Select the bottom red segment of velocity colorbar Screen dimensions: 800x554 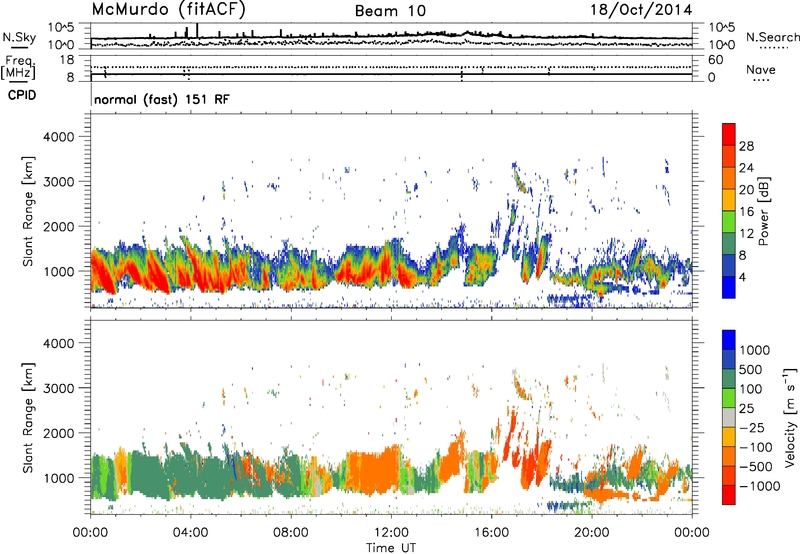pos(729,495)
